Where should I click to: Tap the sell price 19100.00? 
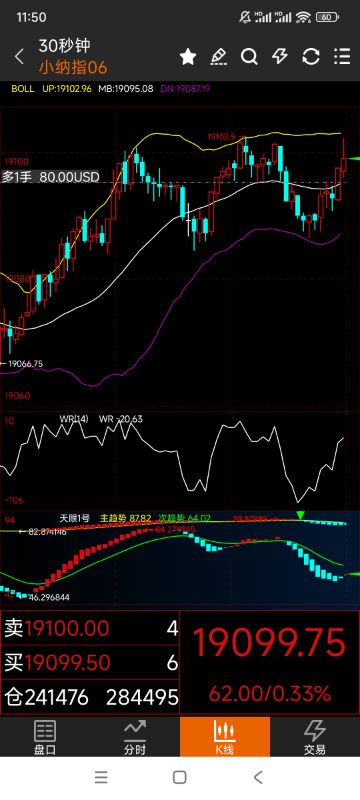click(67, 629)
